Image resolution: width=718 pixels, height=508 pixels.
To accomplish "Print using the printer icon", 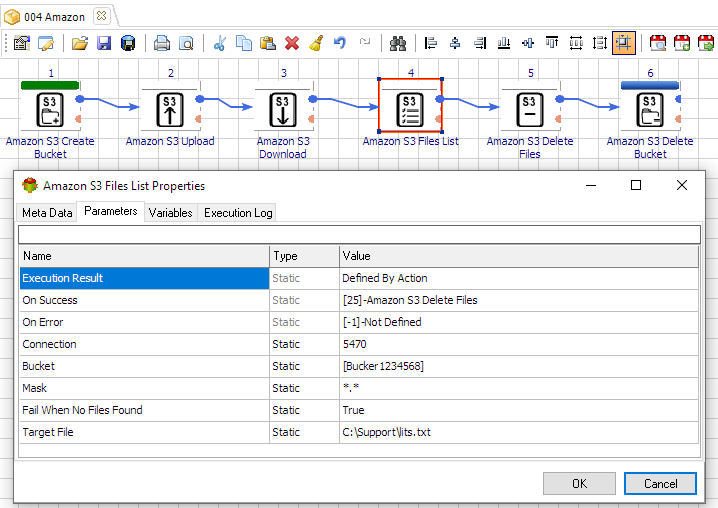I will [162, 43].
